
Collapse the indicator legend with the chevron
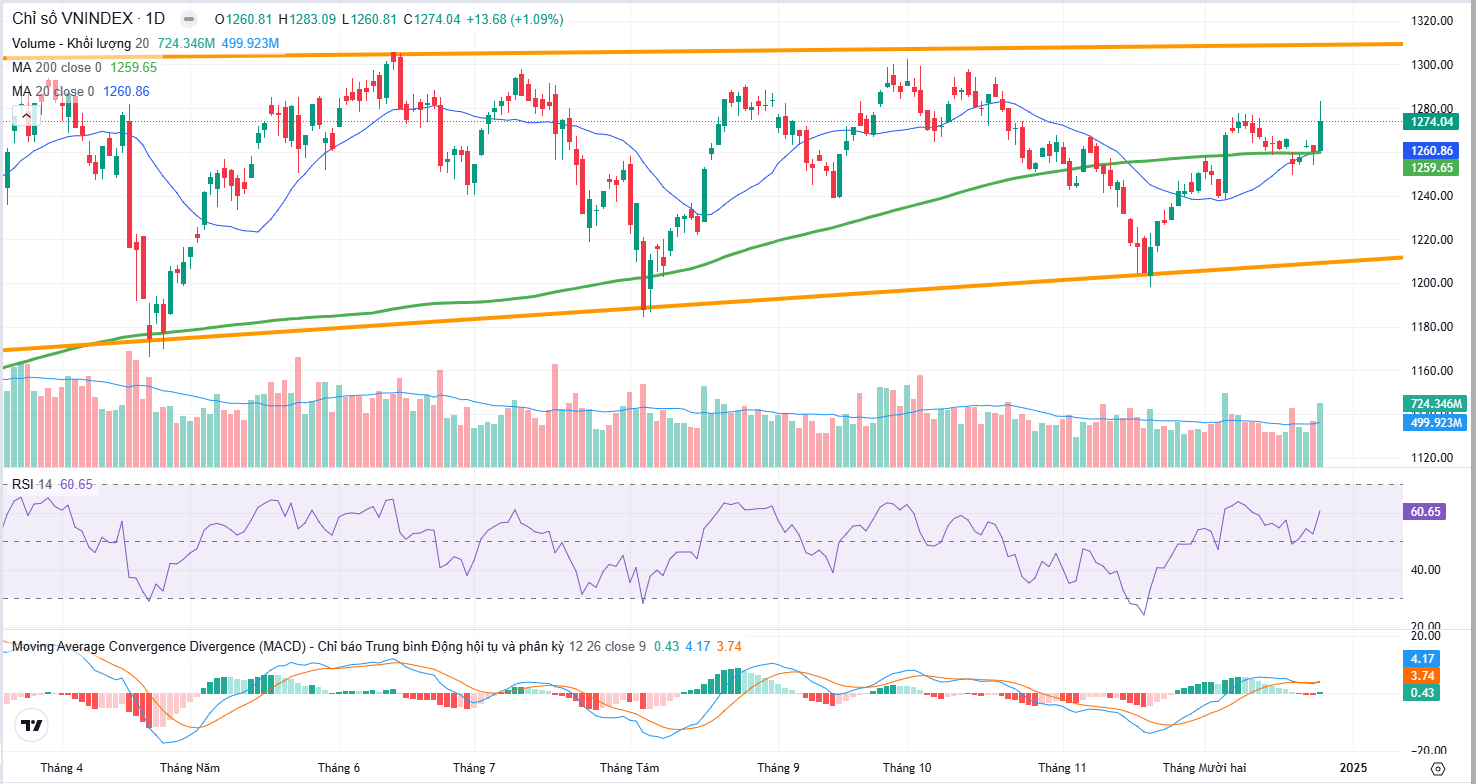pyautogui.click(x=24, y=116)
